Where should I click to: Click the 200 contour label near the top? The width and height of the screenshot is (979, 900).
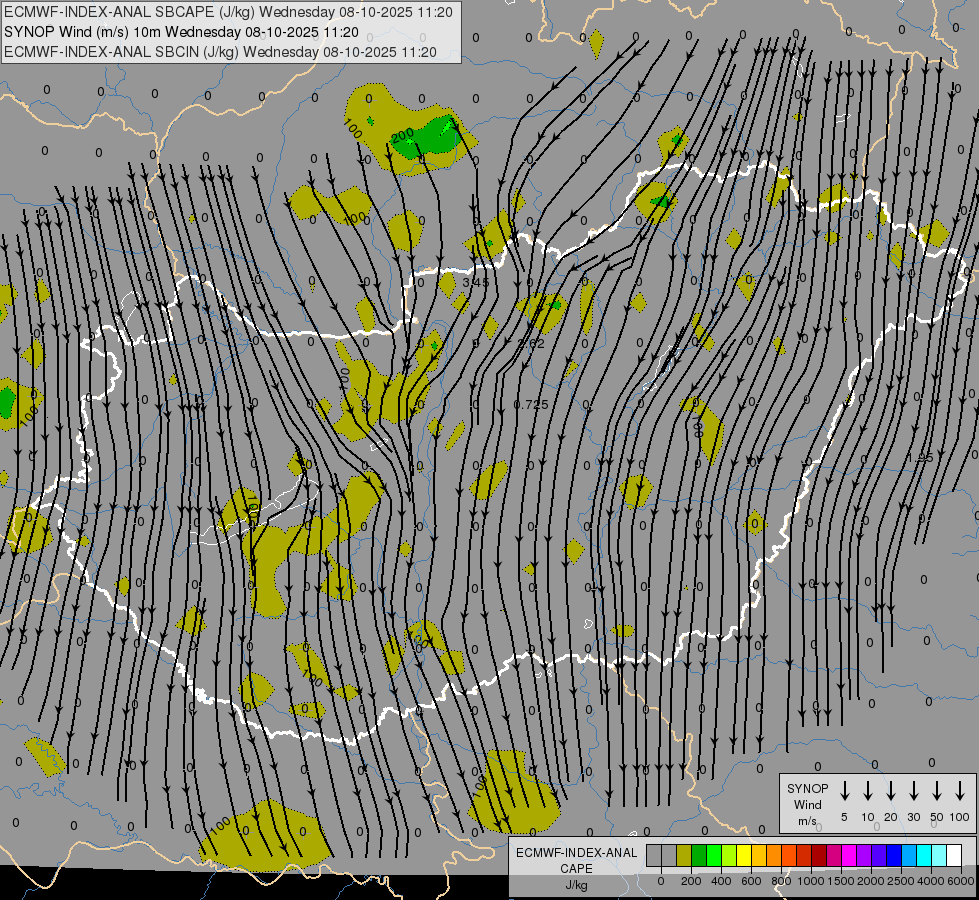(402, 135)
